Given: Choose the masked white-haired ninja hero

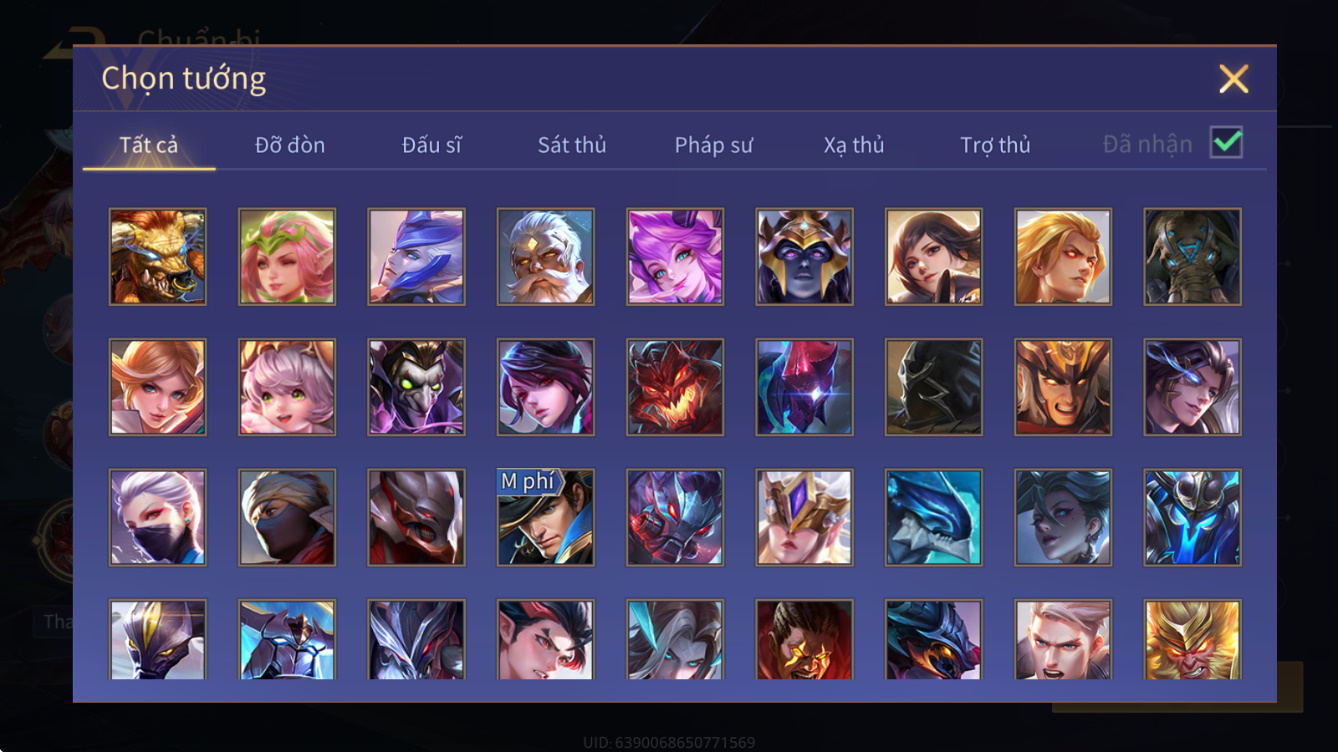Looking at the screenshot, I should [x=158, y=518].
